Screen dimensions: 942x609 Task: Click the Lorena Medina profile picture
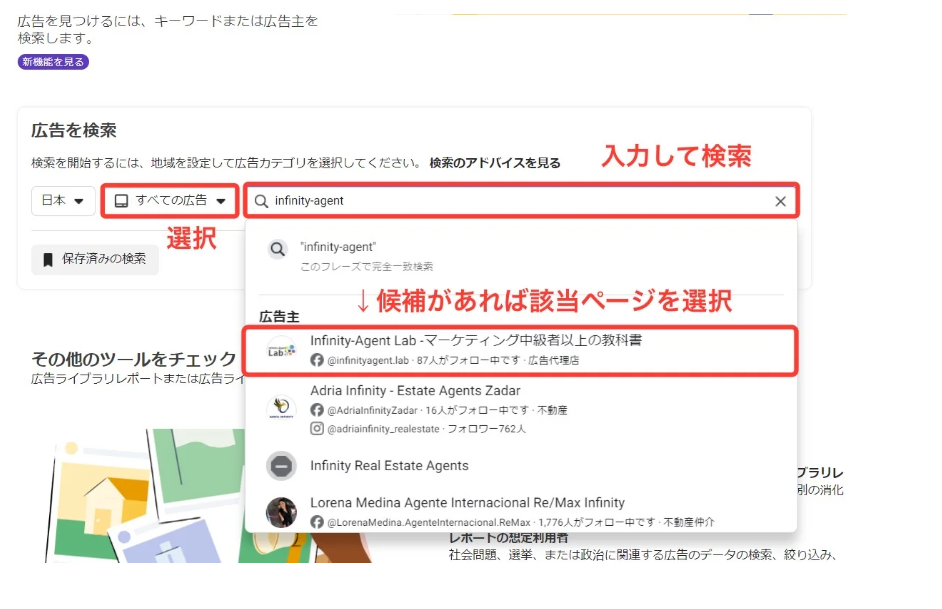[281, 512]
